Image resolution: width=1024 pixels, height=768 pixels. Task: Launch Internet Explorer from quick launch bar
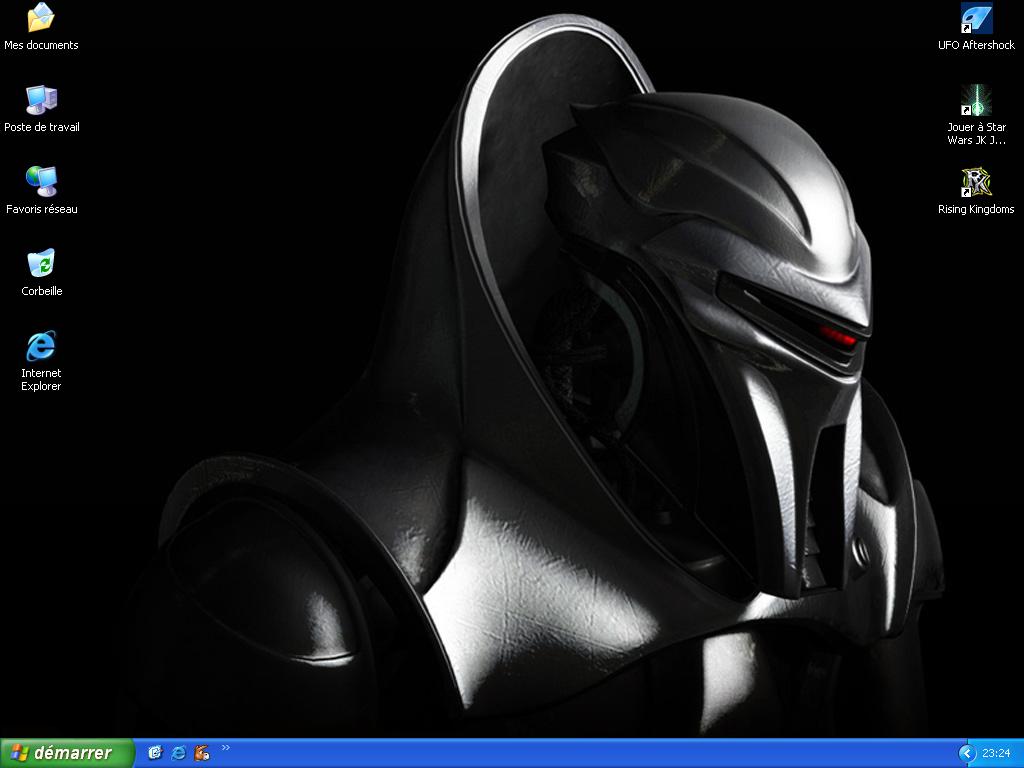(x=178, y=753)
